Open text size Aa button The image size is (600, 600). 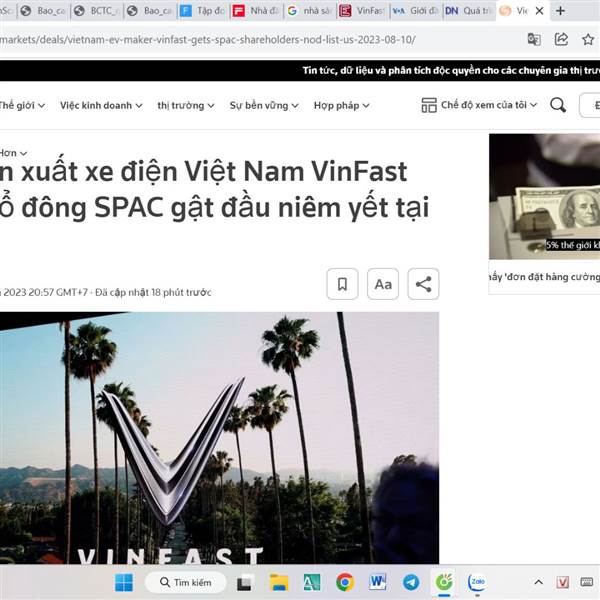383,284
